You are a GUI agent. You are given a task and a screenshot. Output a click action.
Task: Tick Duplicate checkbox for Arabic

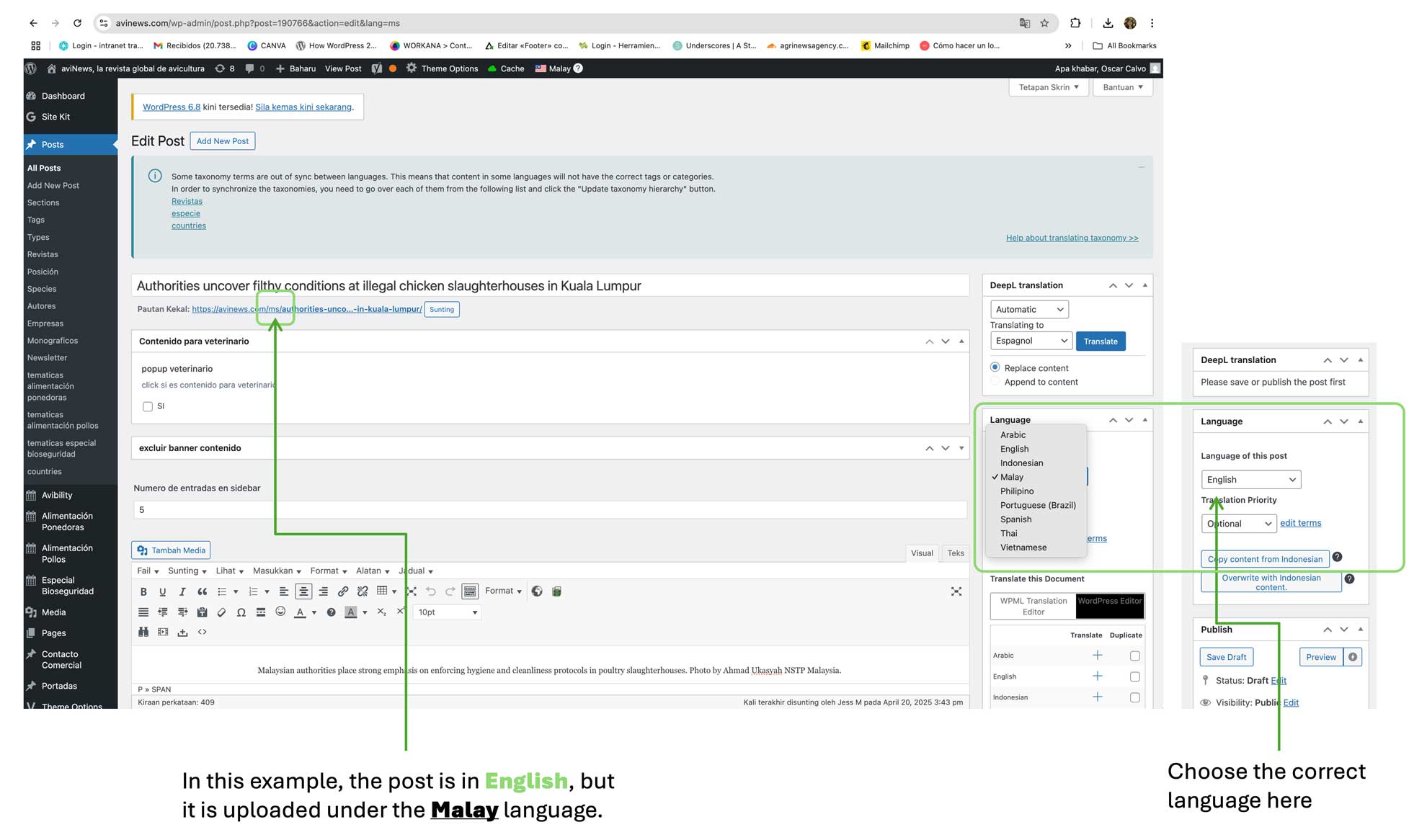point(1135,656)
